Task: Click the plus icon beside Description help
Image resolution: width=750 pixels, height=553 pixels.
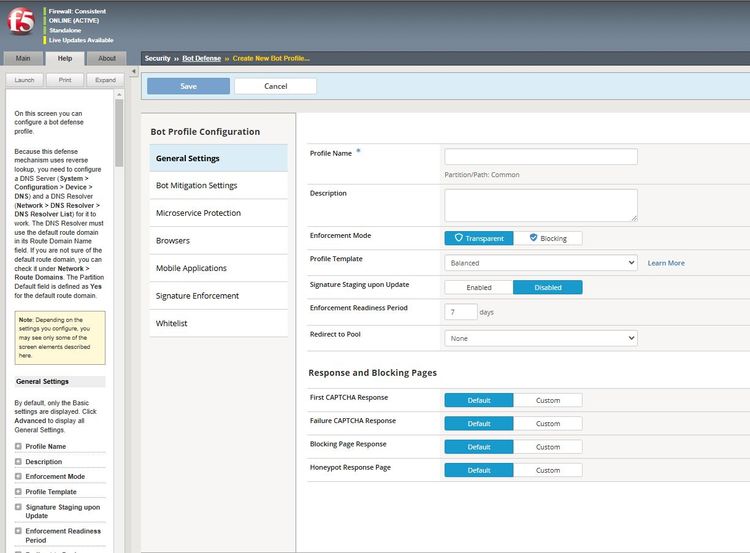Action: (x=18, y=462)
